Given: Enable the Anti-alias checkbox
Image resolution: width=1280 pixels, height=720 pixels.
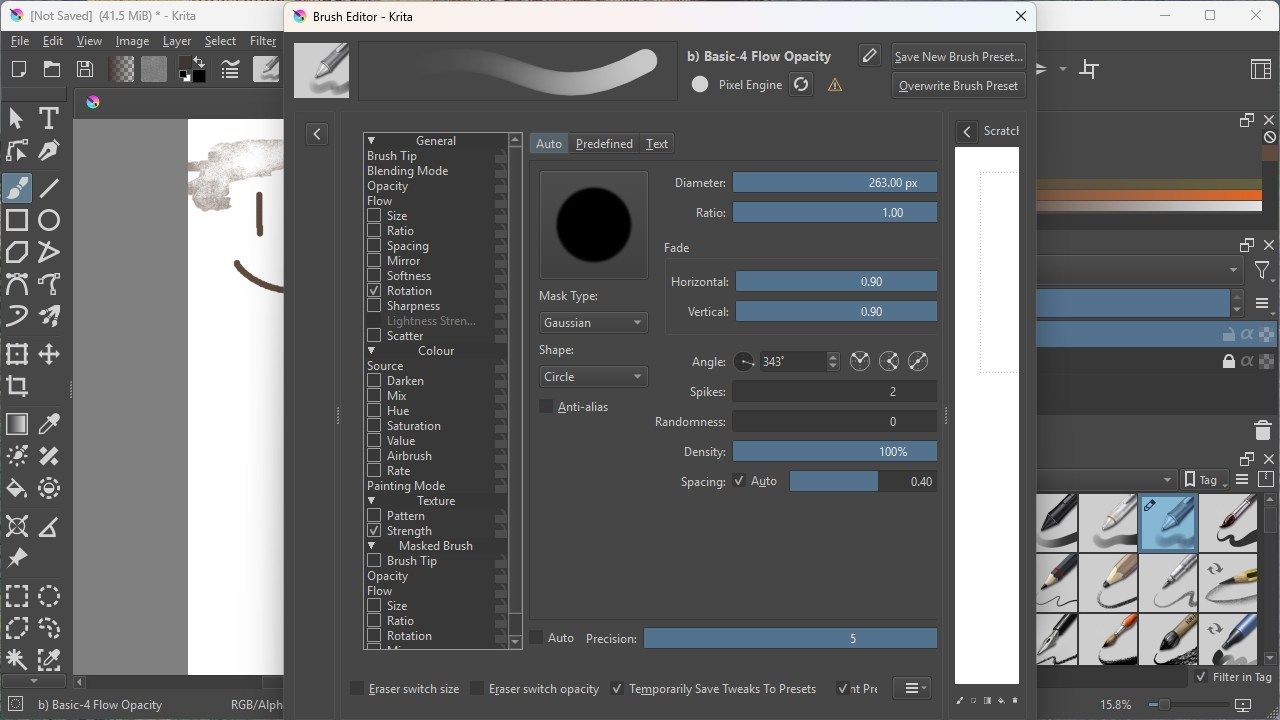Looking at the screenshot, I should click(x=546, y=406).
